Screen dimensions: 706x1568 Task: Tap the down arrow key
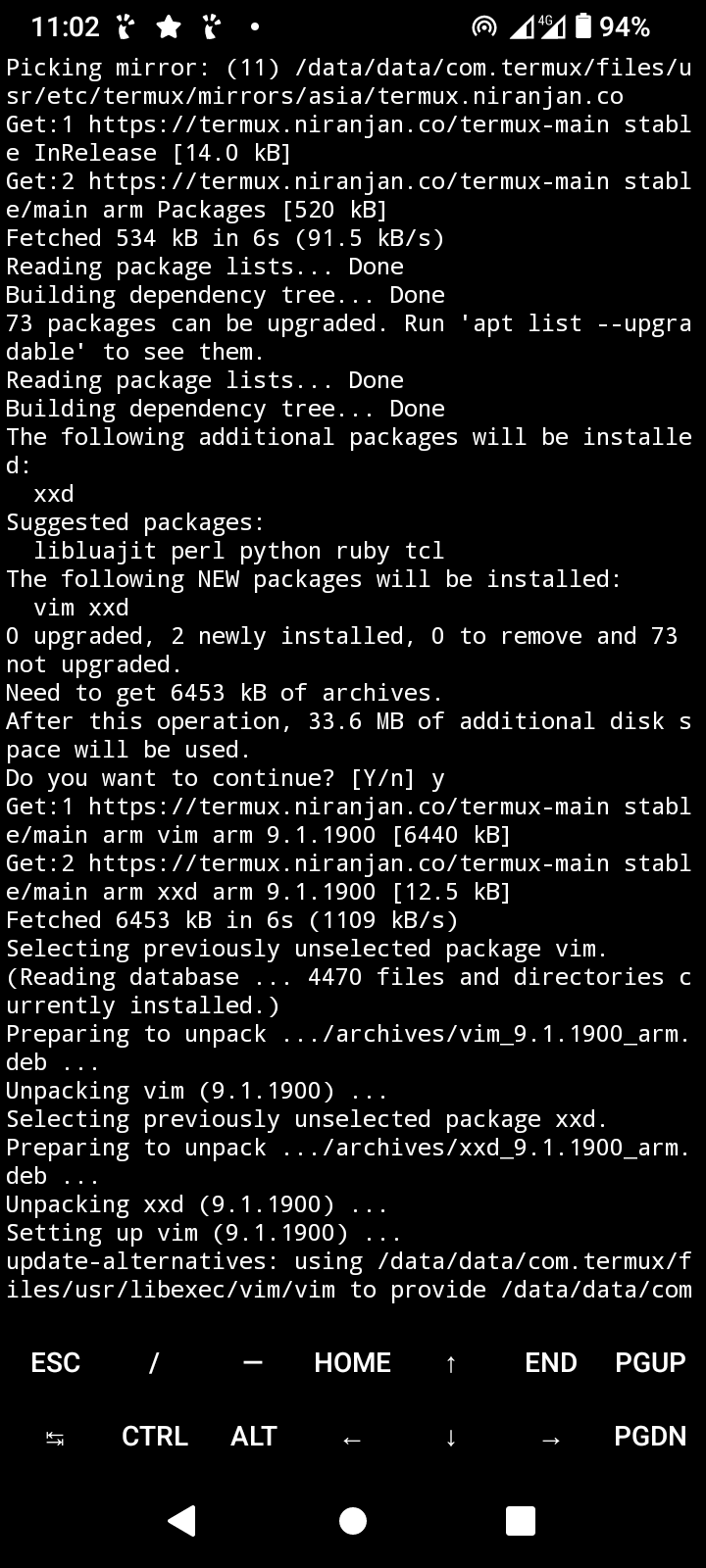(x=451, y=1437)
